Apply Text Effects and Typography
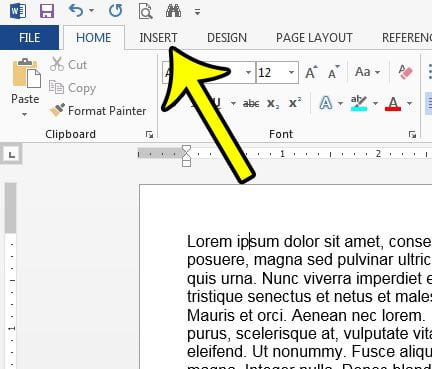The image size is (432, 369). point(326,103)
